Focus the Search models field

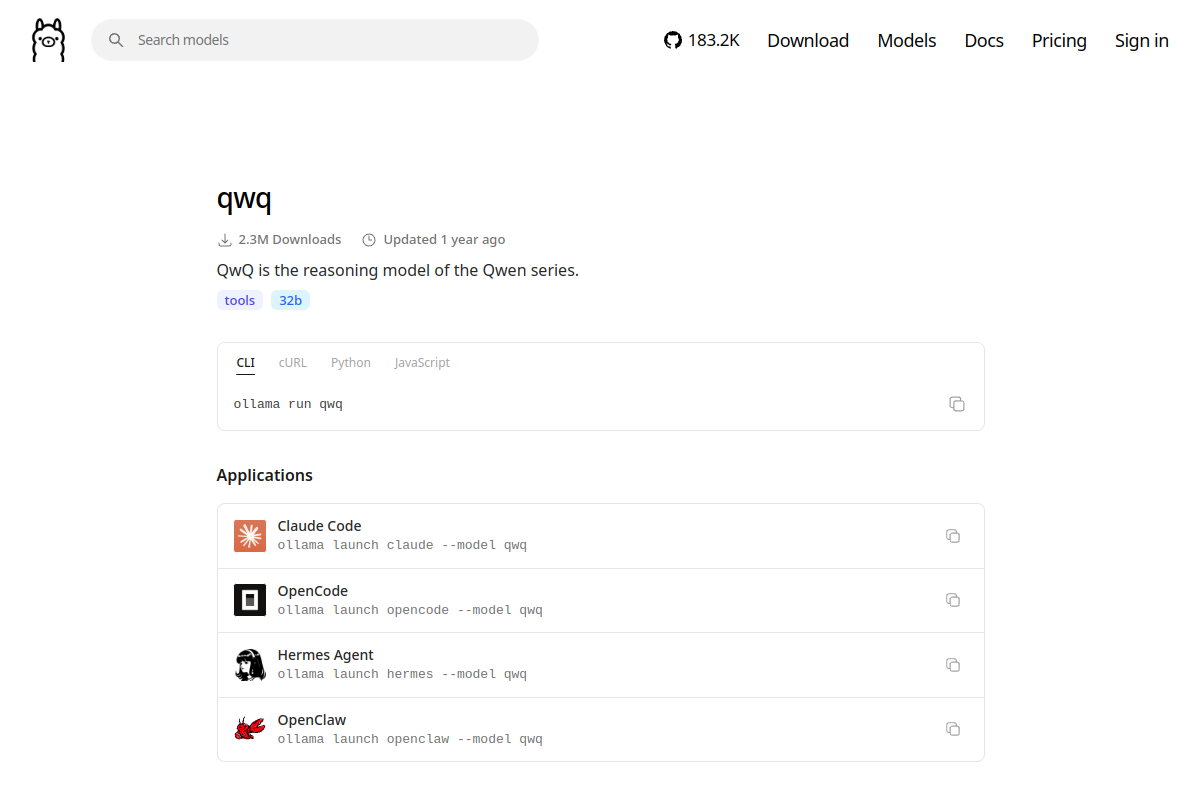click(315, 40)
